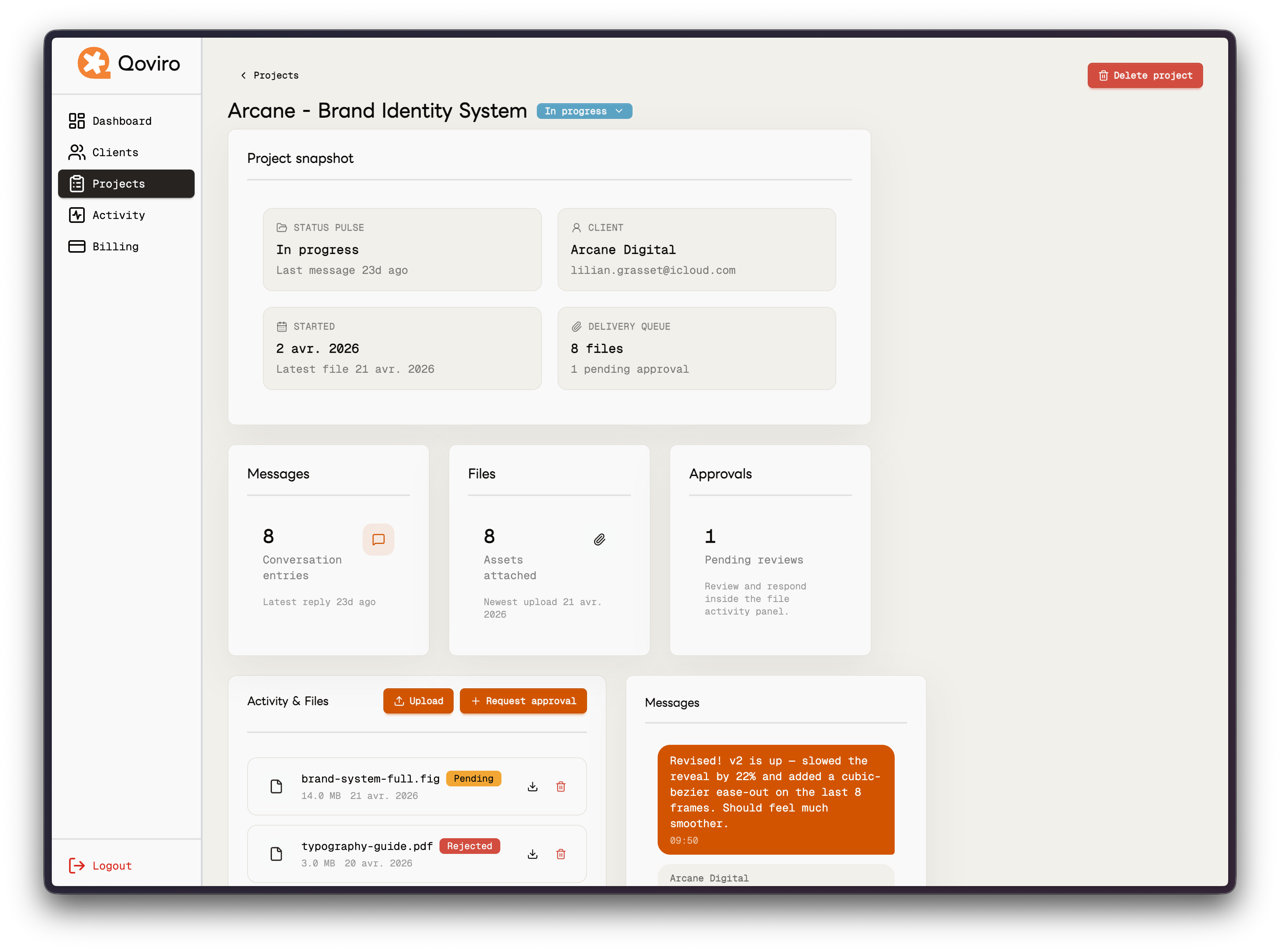Go to Clients in sidebar

click(x=126, y=152)
